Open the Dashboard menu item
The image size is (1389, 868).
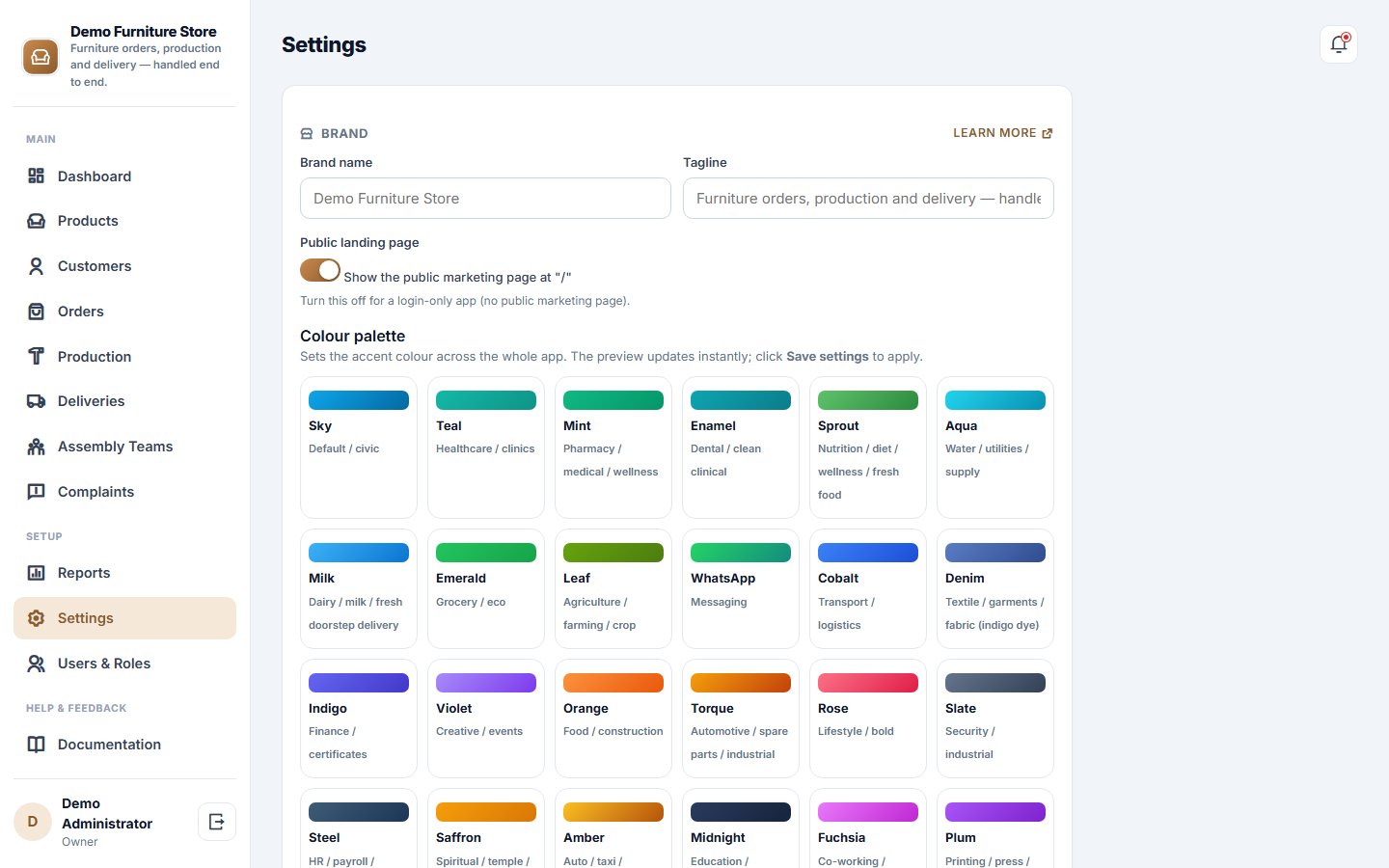[124, 176]
